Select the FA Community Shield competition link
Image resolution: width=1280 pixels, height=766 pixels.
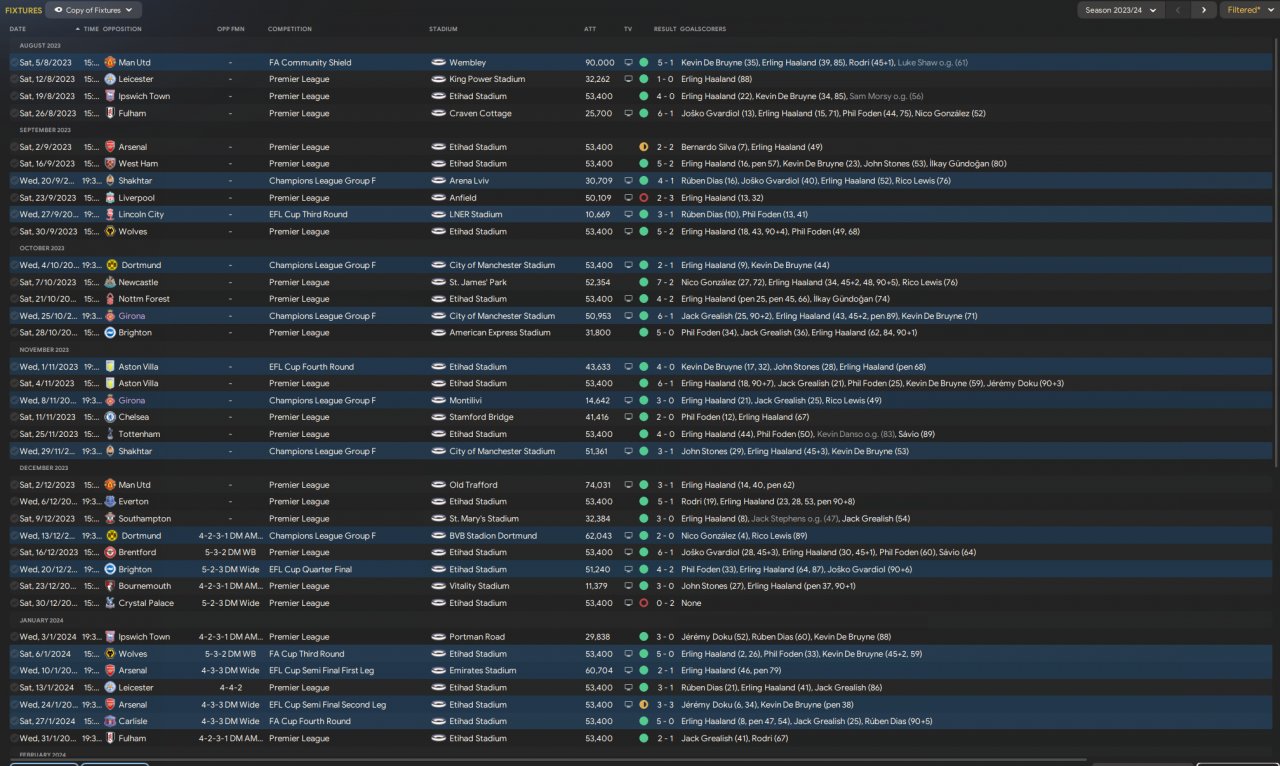(x=310, y=63)
